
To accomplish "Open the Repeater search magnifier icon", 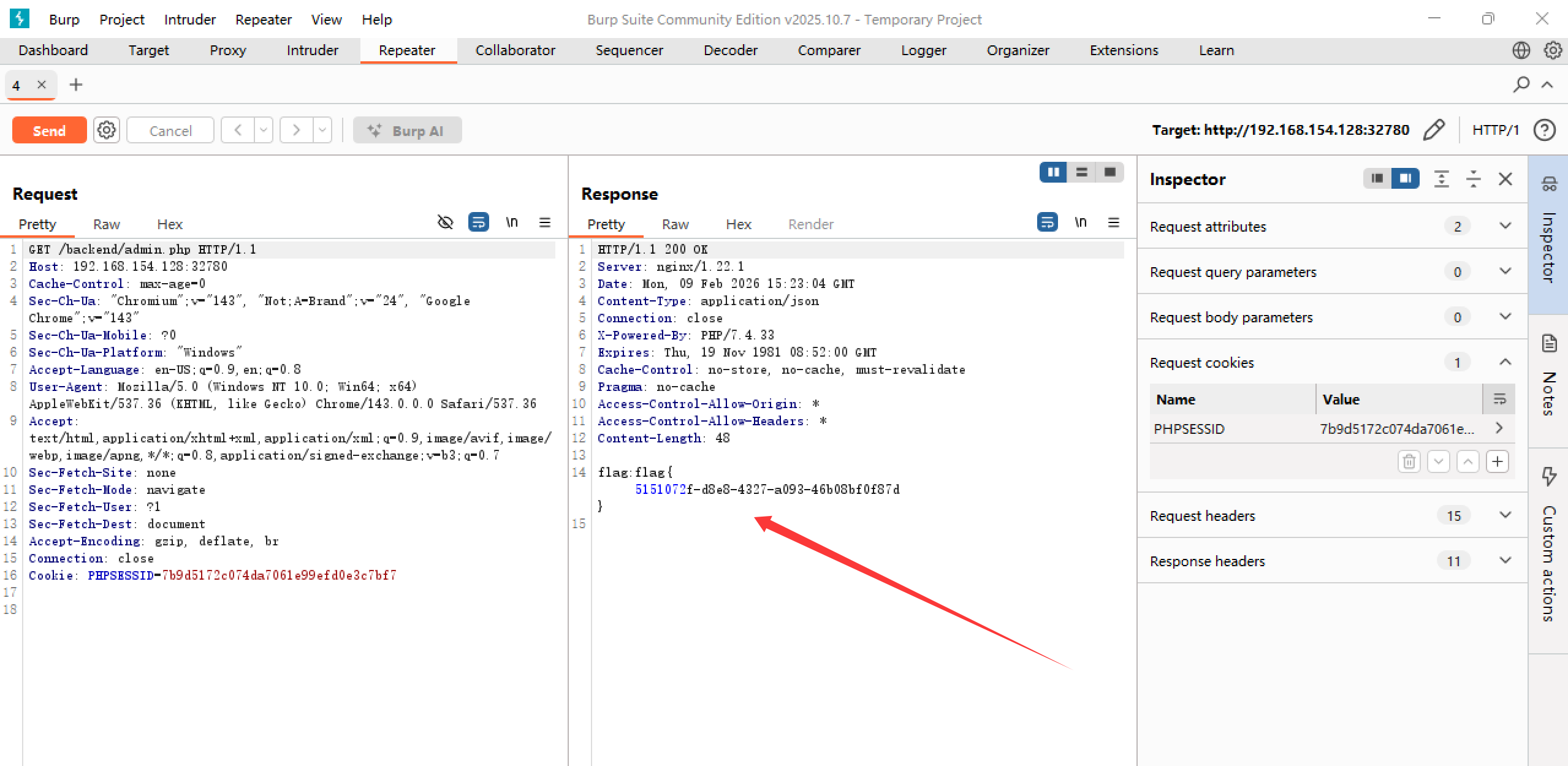I will click(1521, 85).
